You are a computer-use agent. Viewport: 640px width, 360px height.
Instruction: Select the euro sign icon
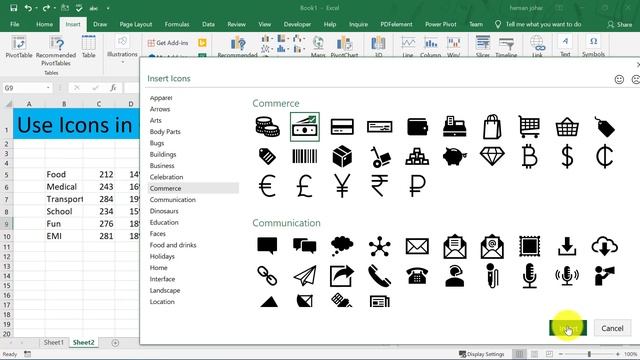coord(267,186)
